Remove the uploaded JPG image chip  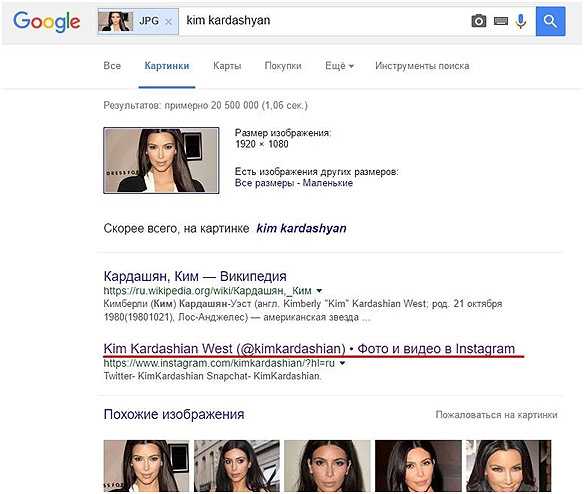pos(168,22)
